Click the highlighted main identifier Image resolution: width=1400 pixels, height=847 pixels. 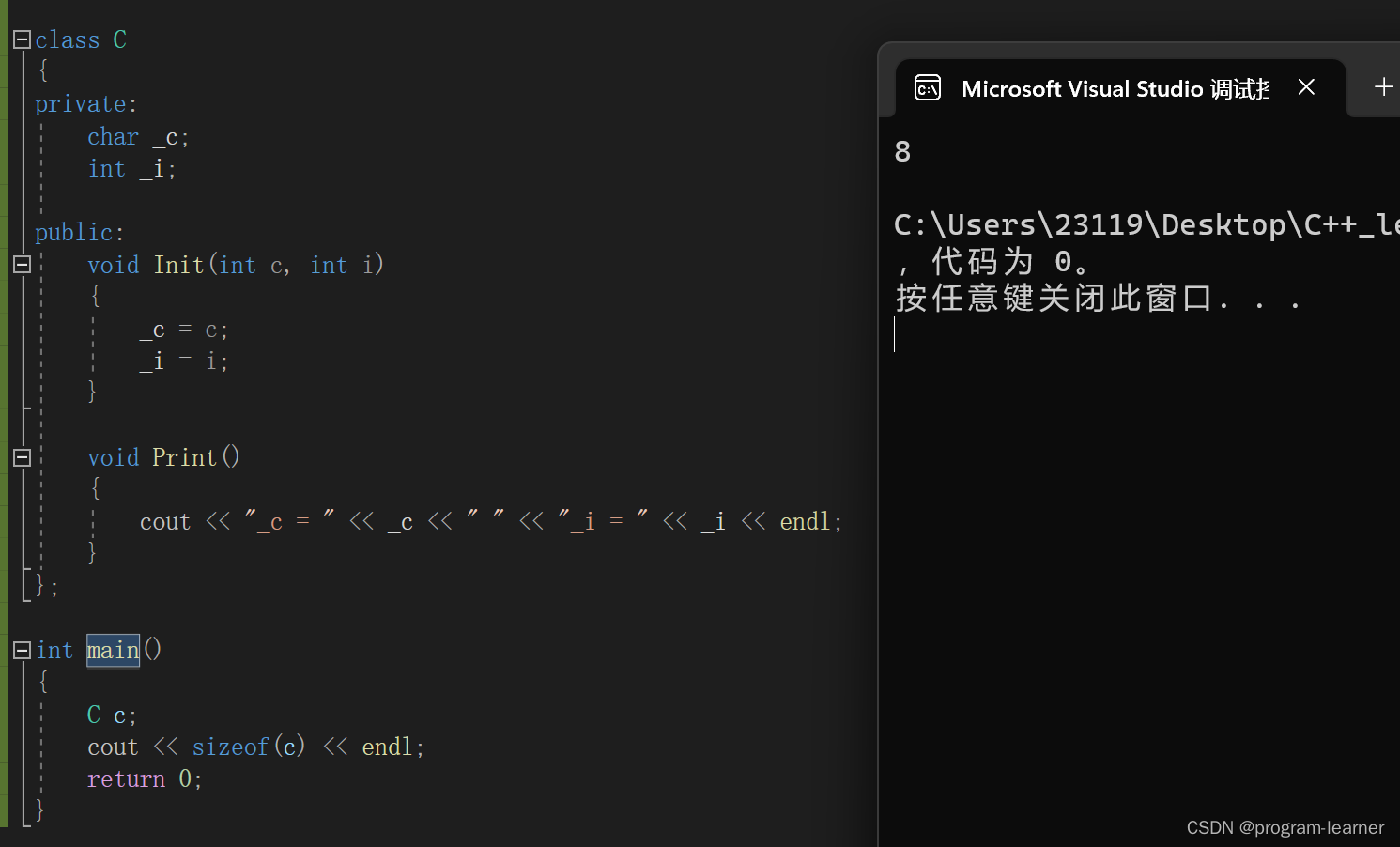click(x=113, y=650)
